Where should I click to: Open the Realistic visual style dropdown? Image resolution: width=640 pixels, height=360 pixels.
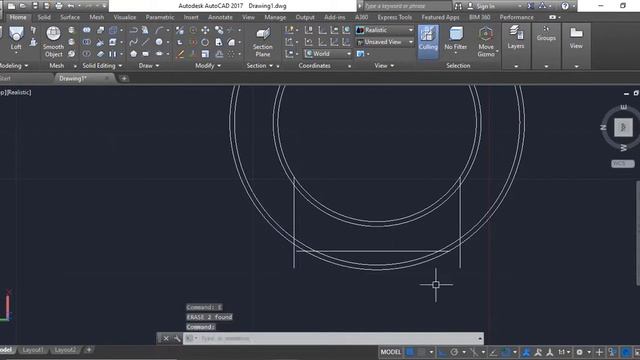(x=384, y=30)
